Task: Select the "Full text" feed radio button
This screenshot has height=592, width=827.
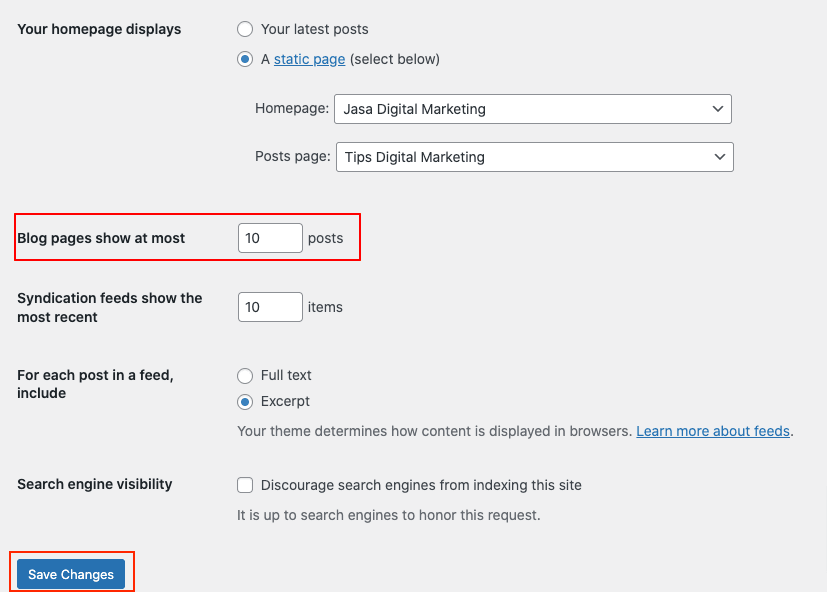Action: (x=245, y=375)
